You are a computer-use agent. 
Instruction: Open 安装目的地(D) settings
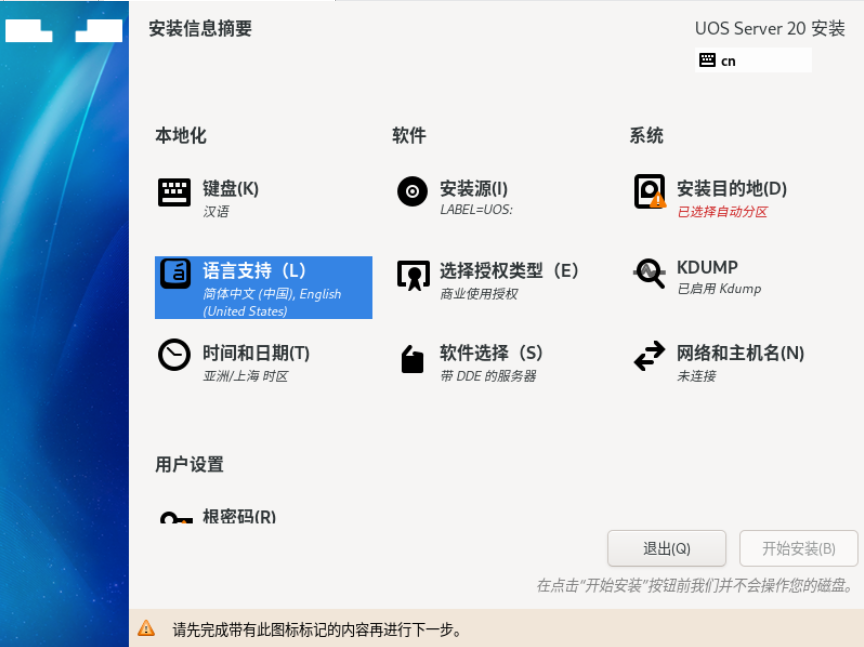[731, 189]
